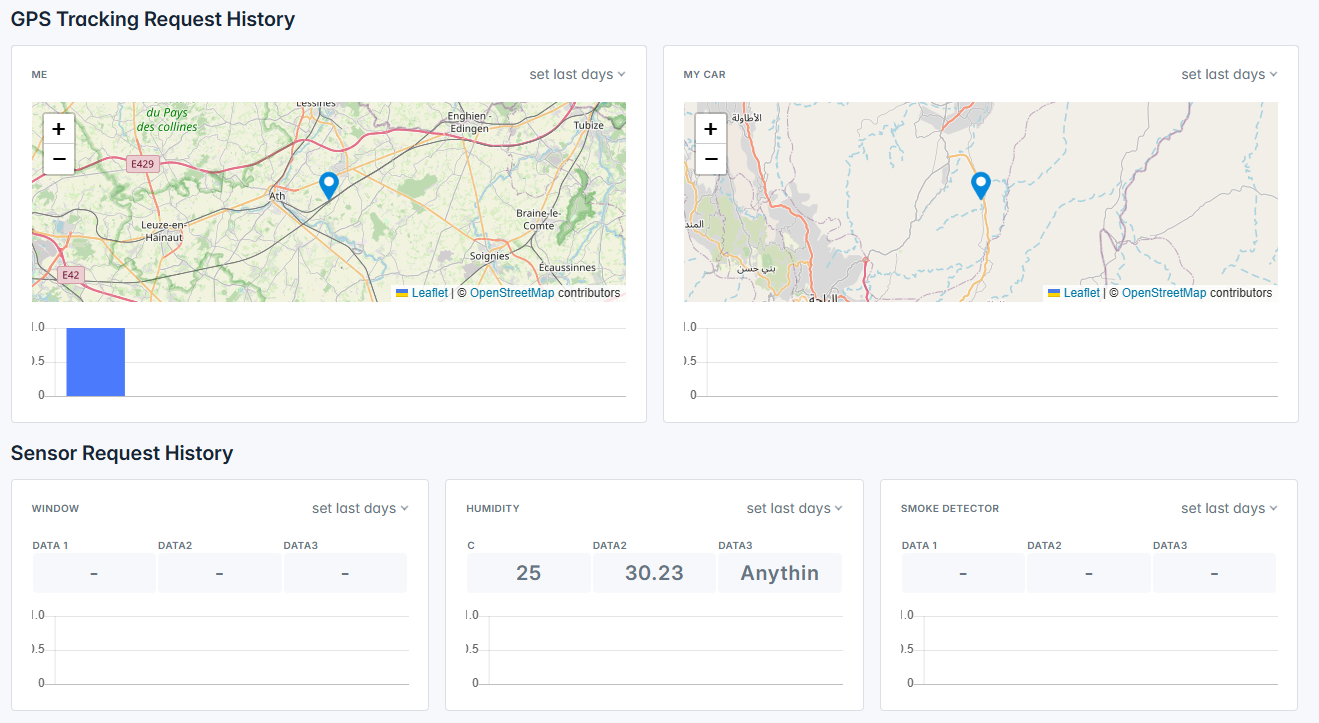1319x723 pixels.
Task: Zoom out on the MY CAR map
Action: [x=711, y=159]
